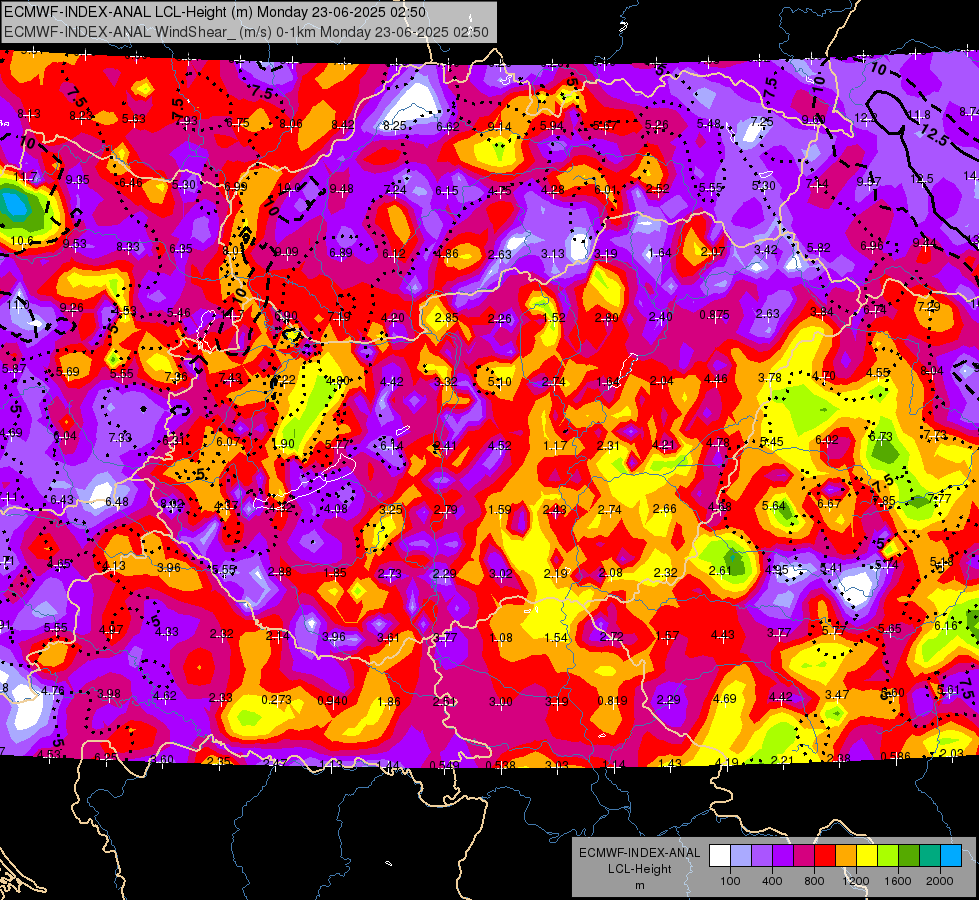Click the legend tick label 800

[x=814, y=881]
